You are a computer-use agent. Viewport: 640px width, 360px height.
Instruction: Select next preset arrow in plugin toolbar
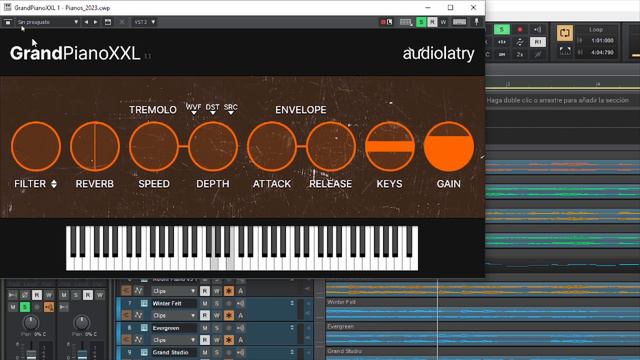[96, 22]
